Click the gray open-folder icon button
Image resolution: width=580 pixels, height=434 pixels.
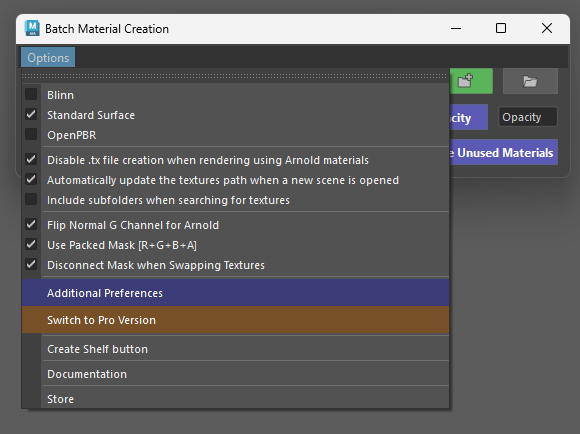530,81
